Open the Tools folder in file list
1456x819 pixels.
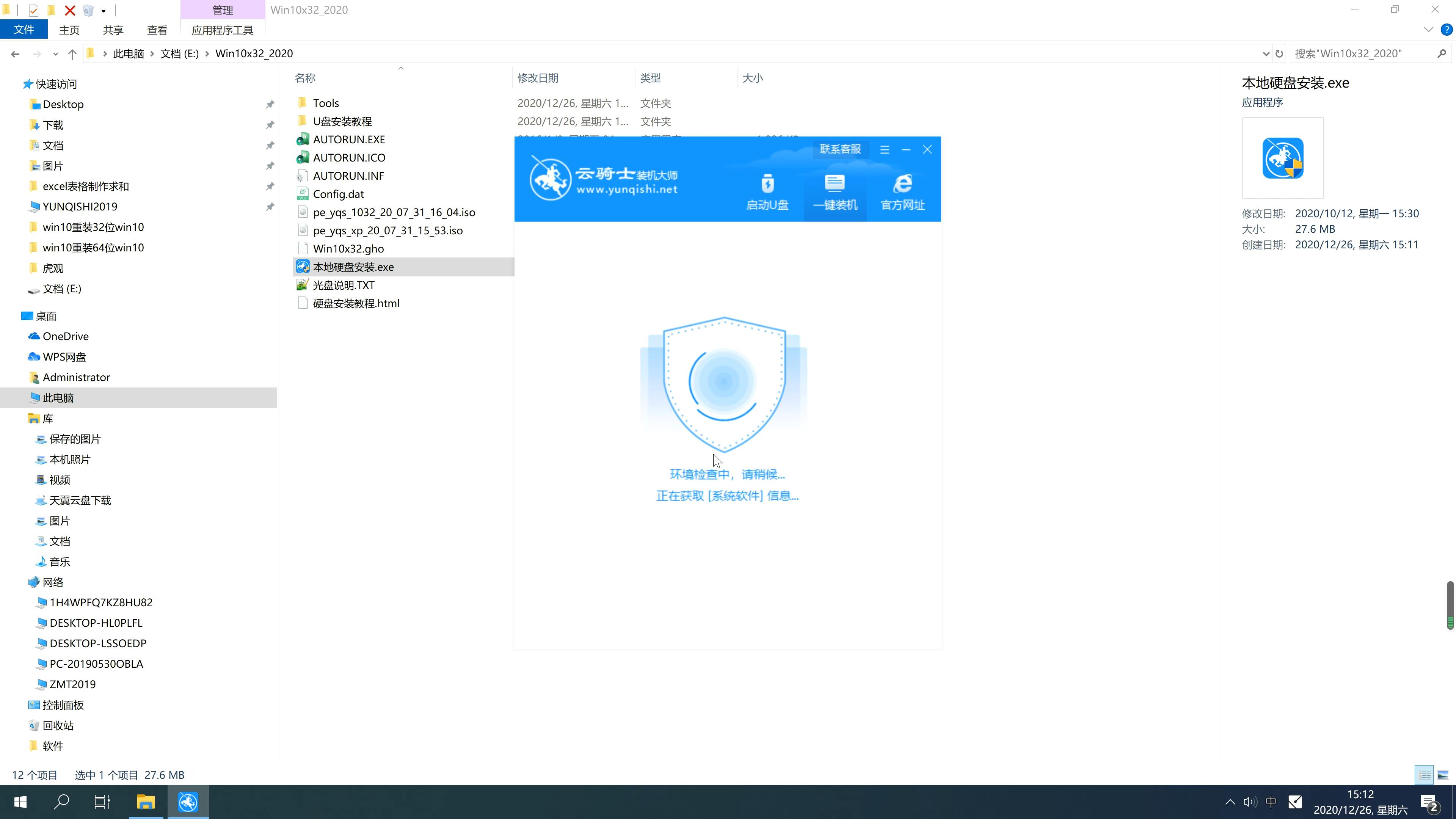326,102
